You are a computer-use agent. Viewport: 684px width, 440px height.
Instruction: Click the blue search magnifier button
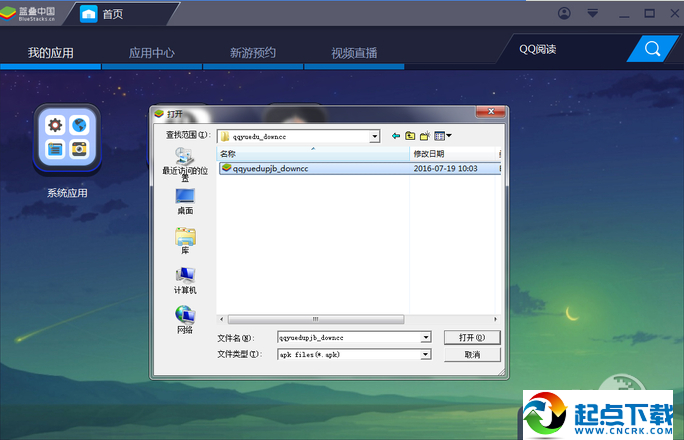tap(652, 49)
